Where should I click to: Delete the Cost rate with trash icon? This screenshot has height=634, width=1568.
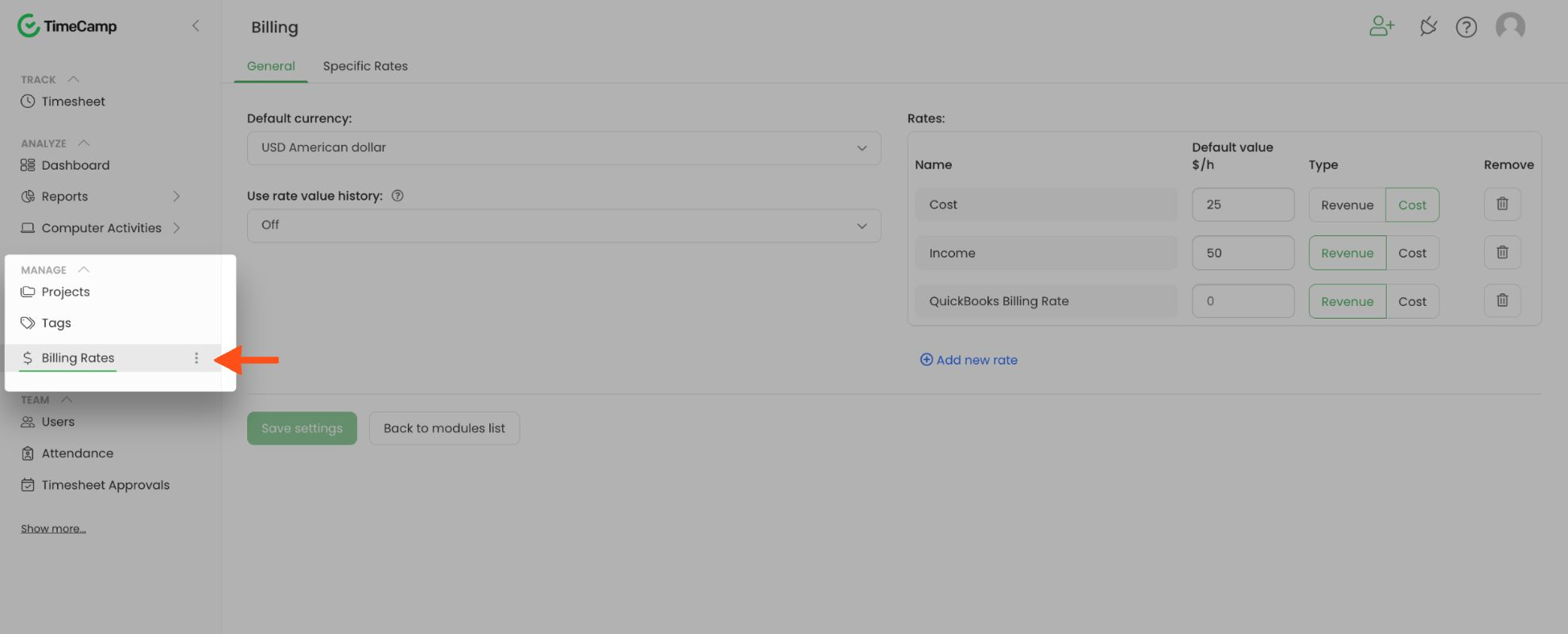[x=1501, y=204]
